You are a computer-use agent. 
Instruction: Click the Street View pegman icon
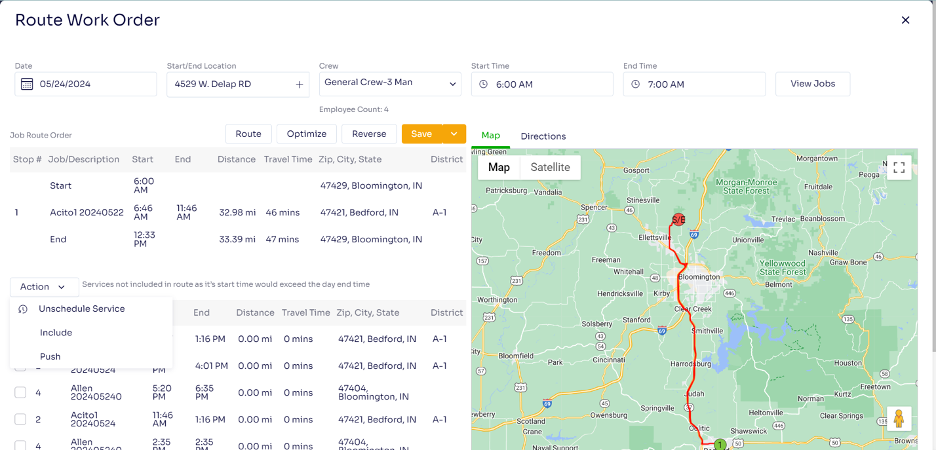pyautogui.click(x=899, y=418)
